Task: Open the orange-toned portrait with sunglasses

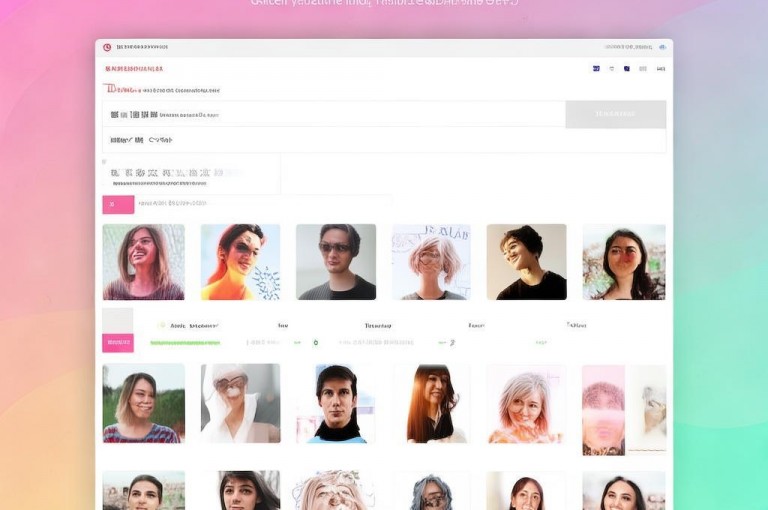Action: tap(240, 262)
